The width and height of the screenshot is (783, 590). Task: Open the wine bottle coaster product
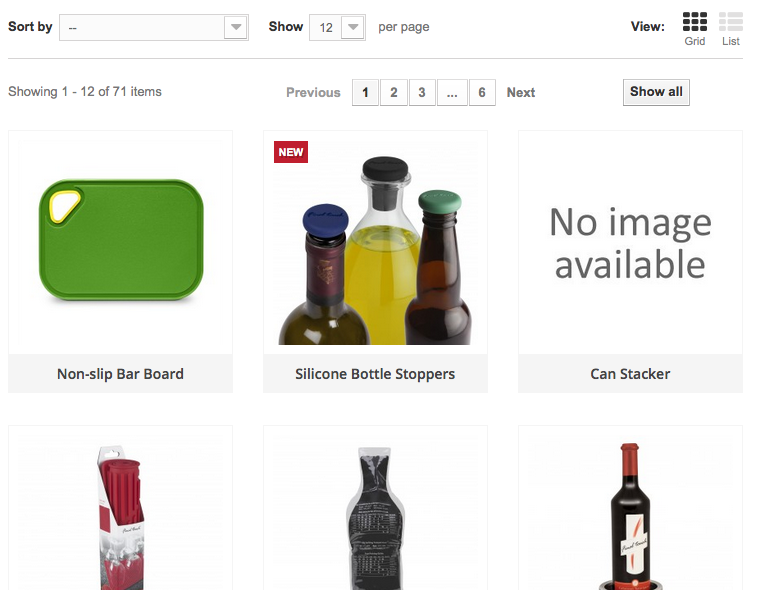[630, 513]
